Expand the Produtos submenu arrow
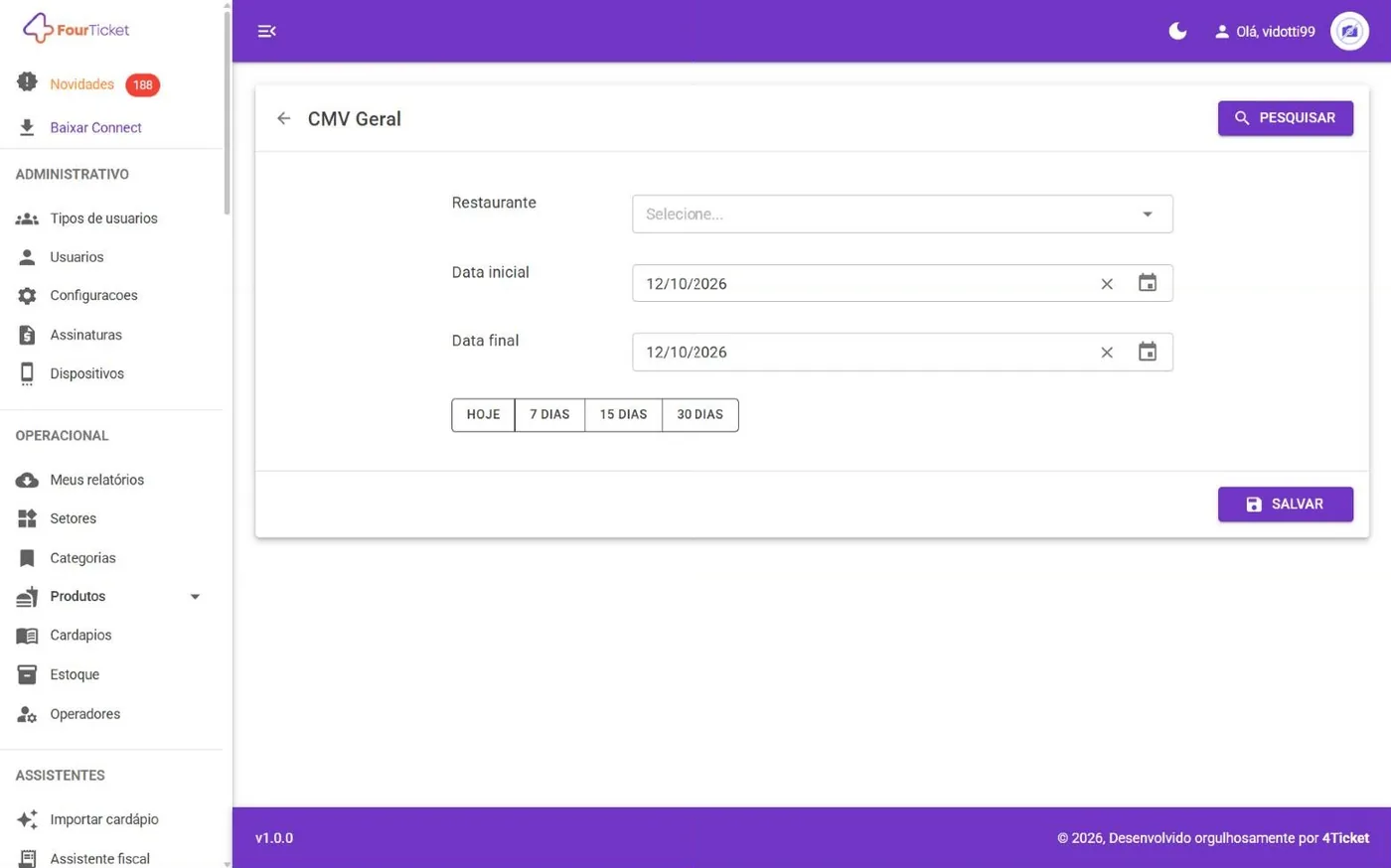This screenshot has width=1391, height=868. click(195, 597)
